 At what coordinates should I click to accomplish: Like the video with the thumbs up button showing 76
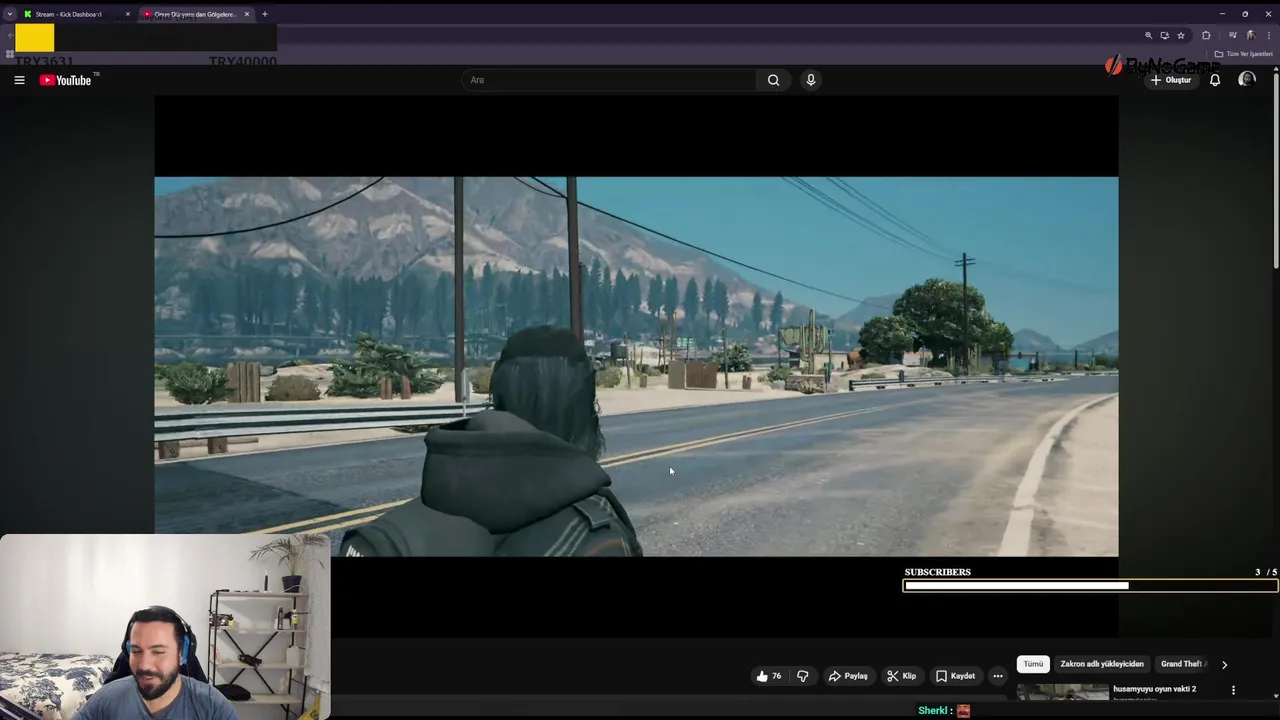coord(768,676)
